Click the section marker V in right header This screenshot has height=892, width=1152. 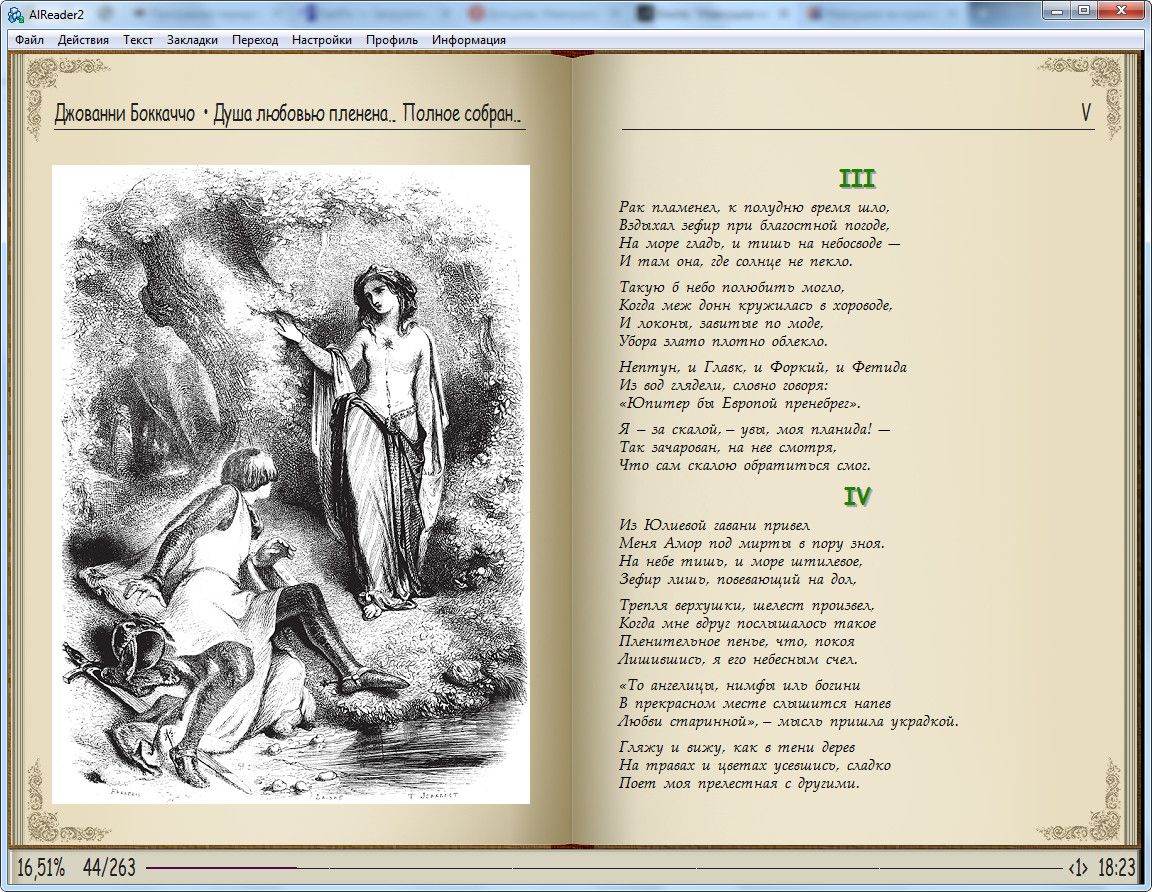pyautogui.click(x=1086, y=112)
